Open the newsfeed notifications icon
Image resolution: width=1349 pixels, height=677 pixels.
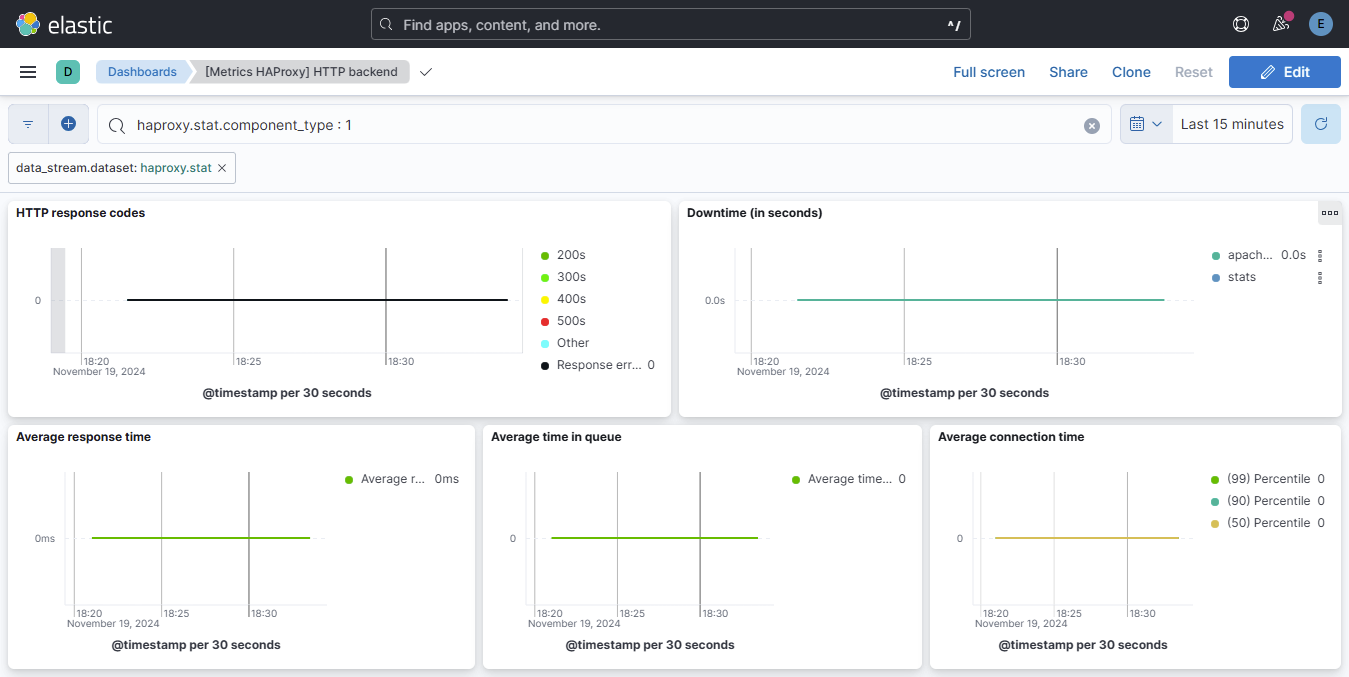1280,24
